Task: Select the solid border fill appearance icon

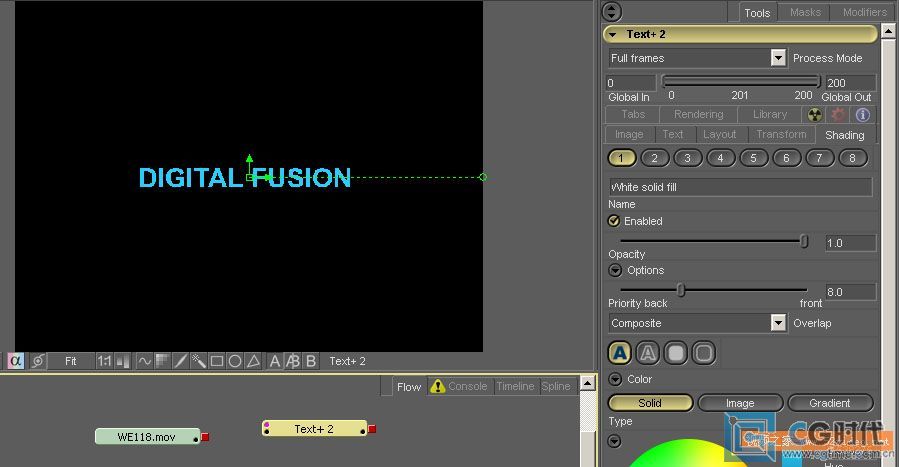Action: tap(676, 353)
